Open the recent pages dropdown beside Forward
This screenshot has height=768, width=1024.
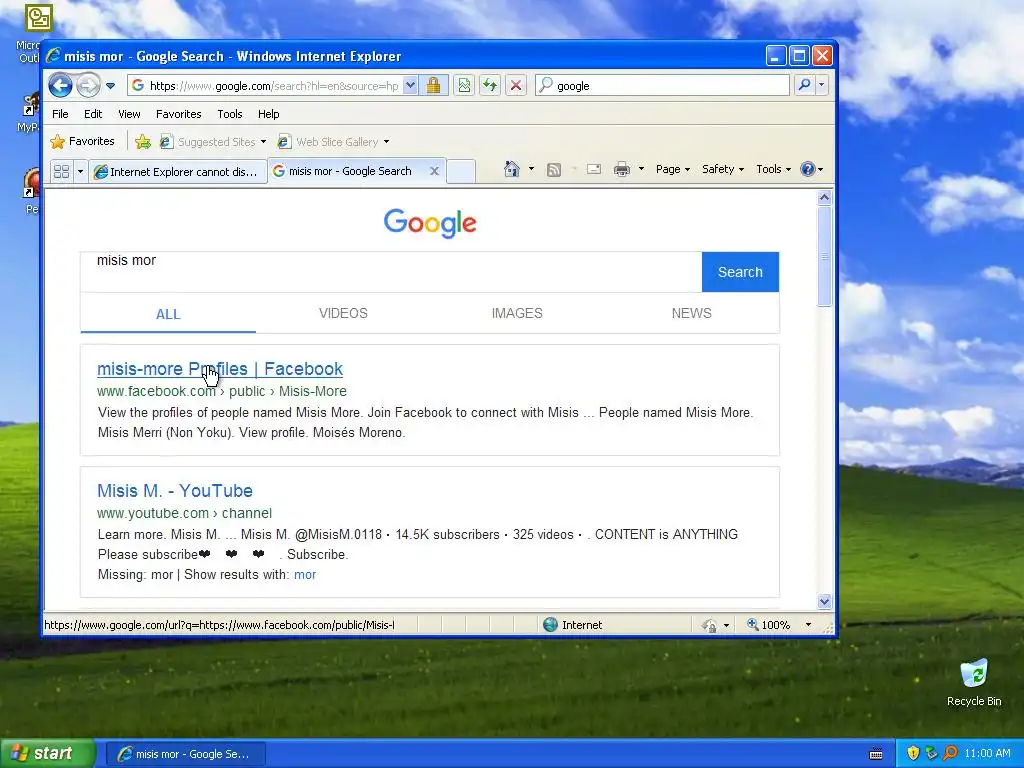click(x=110, y=86)
